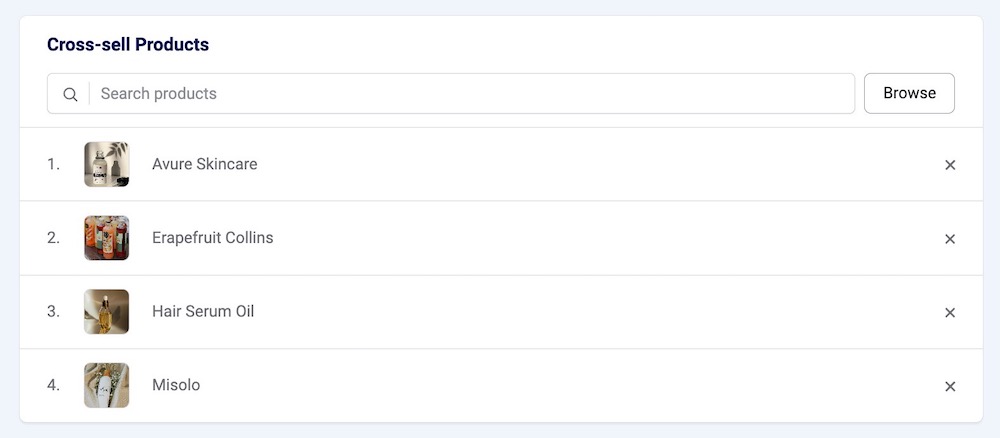Viewport: 1000px width, 438px height.
Task: Click row number 3 beside Hair Serum Oil
Action: click(x=53, y=311)
